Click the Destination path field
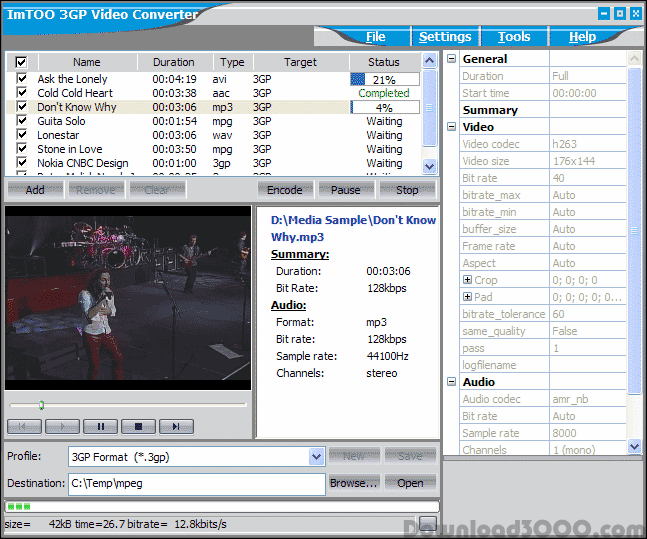 197,484
